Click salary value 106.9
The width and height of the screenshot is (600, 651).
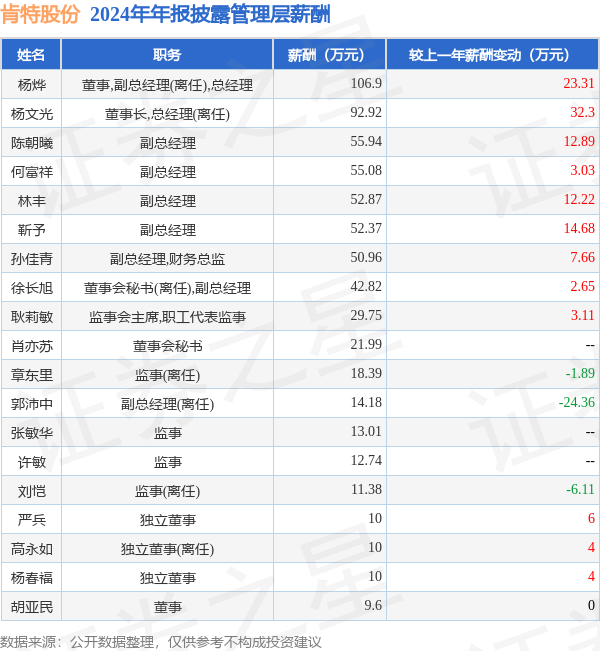[366, 83]
